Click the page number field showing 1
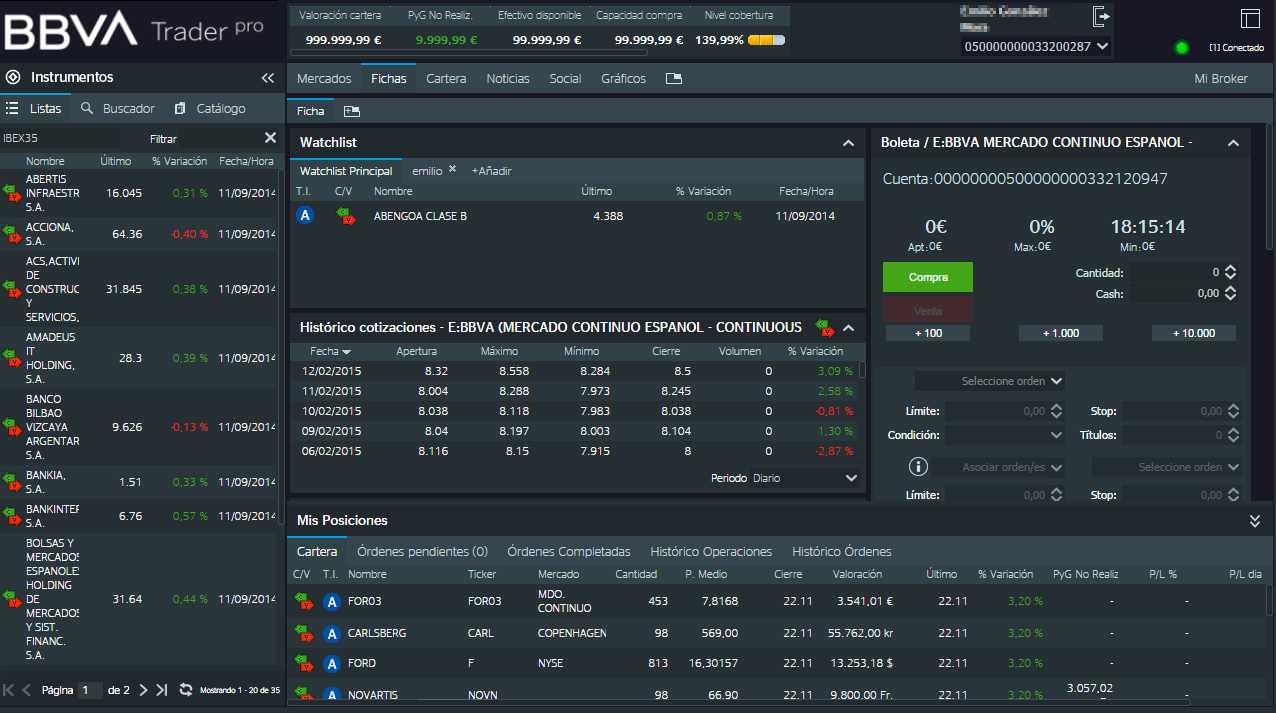 pyautogui.click(x=90, y=690)
